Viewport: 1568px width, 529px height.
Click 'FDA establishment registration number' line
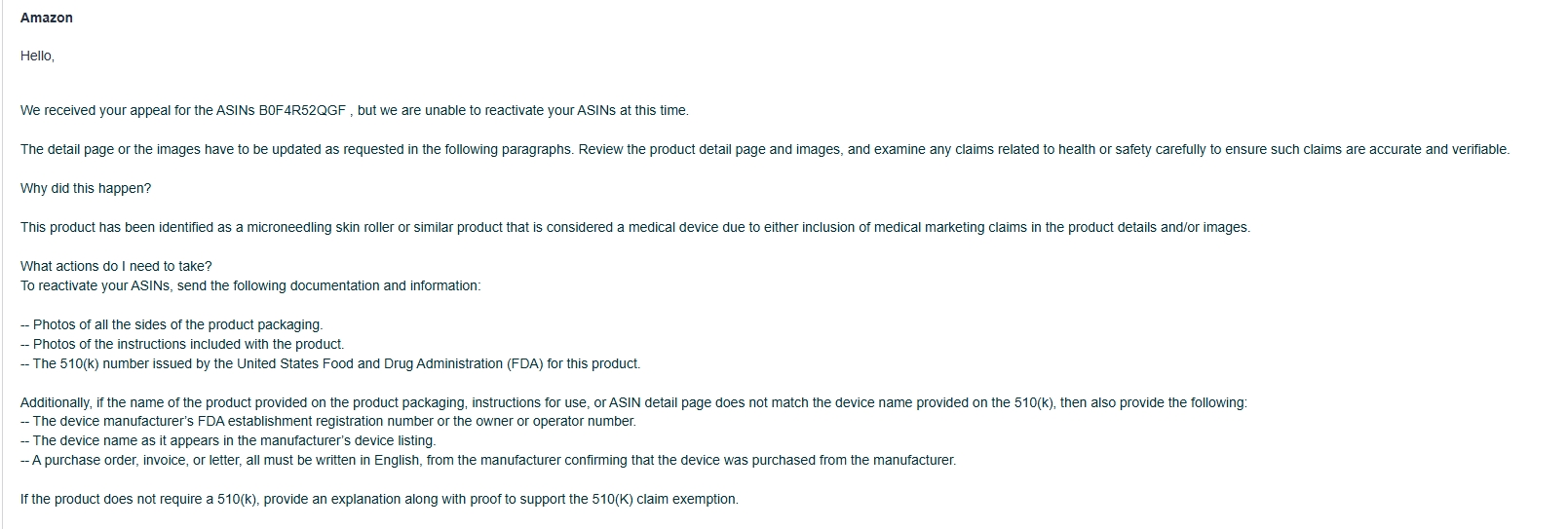(x=328, y=421)
